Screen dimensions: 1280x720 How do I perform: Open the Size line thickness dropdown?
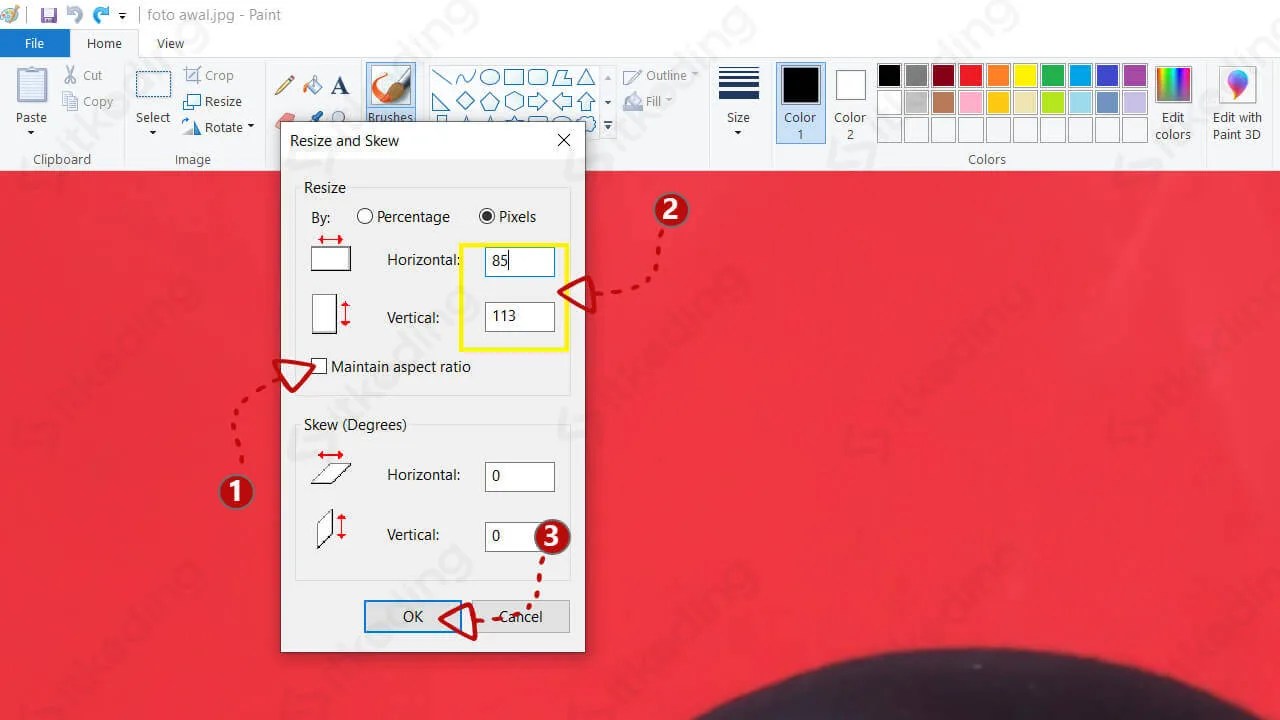pos(739,101)
